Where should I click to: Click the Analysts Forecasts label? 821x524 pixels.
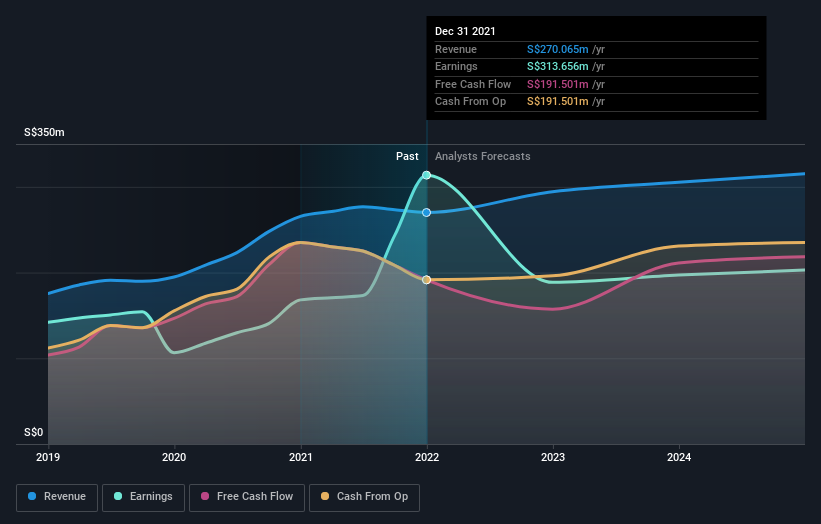coord(482,157)
